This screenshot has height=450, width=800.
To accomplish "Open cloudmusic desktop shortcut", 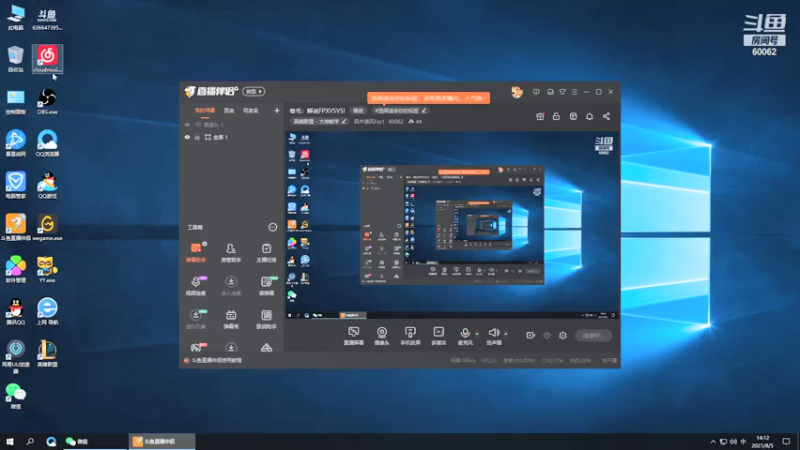I will coord(47,59).
